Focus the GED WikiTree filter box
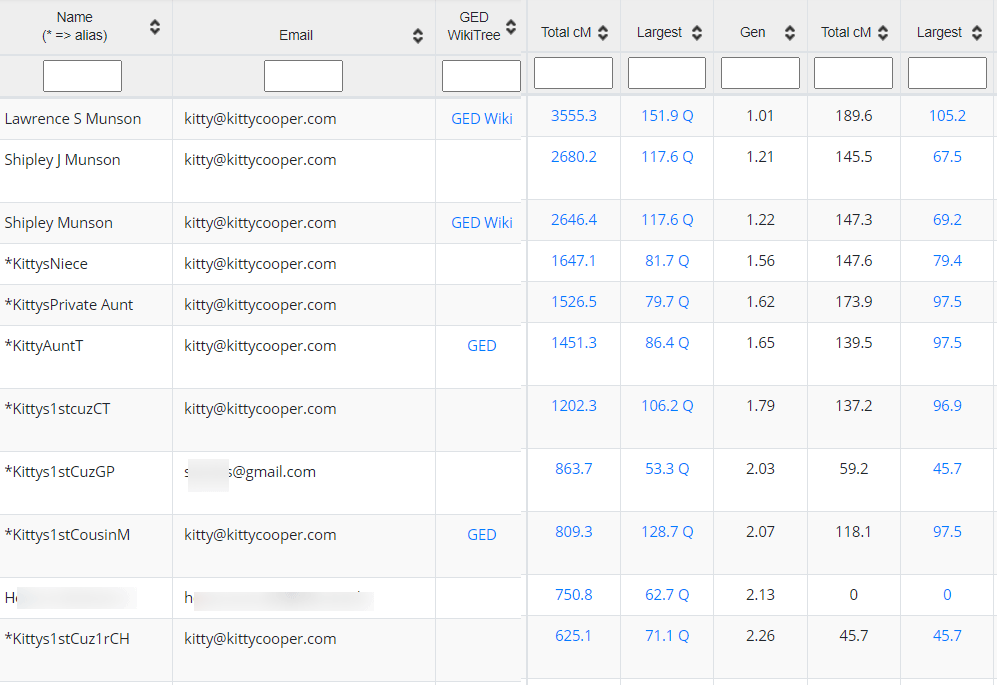The width and height of the screenshot is (997, 685). click(481, 76)
